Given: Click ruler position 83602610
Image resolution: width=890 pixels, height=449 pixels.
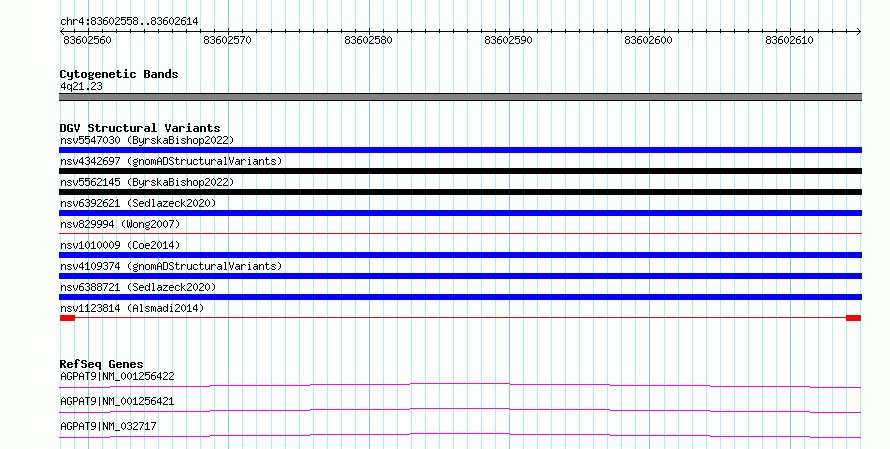Looking at the screenshot, I should coord(790,40).
